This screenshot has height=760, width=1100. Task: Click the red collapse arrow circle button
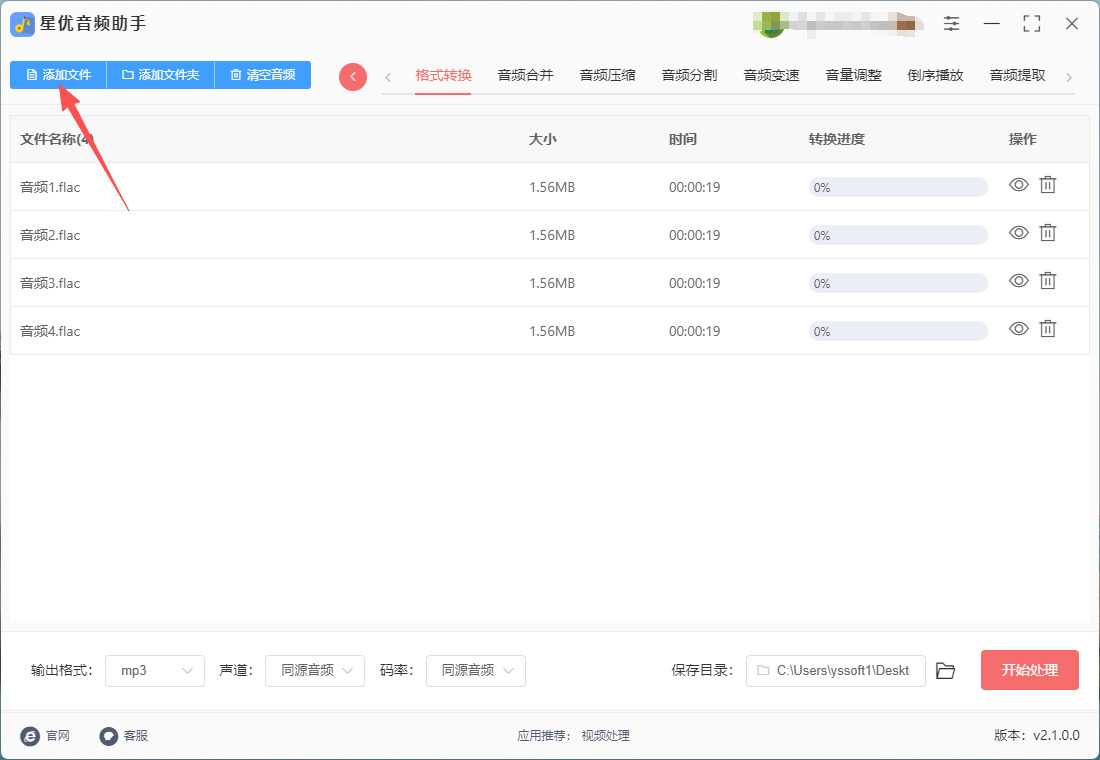point(353,76)
